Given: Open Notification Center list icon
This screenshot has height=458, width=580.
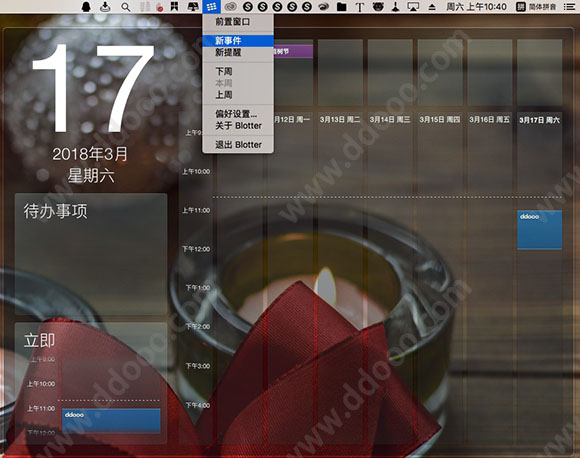Looking at the screenshot, I should pos(569,7).
